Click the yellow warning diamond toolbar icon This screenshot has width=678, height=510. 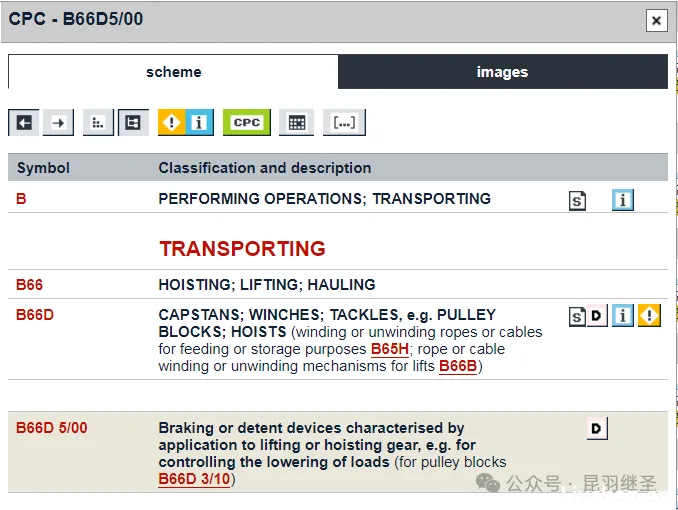pos(172,122)
